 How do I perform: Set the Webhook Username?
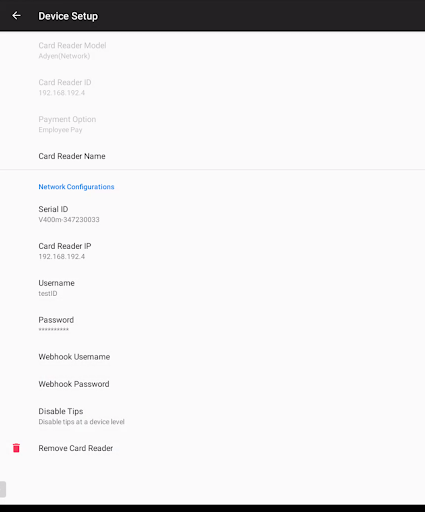pyautogui.click(x=212, y=357)
